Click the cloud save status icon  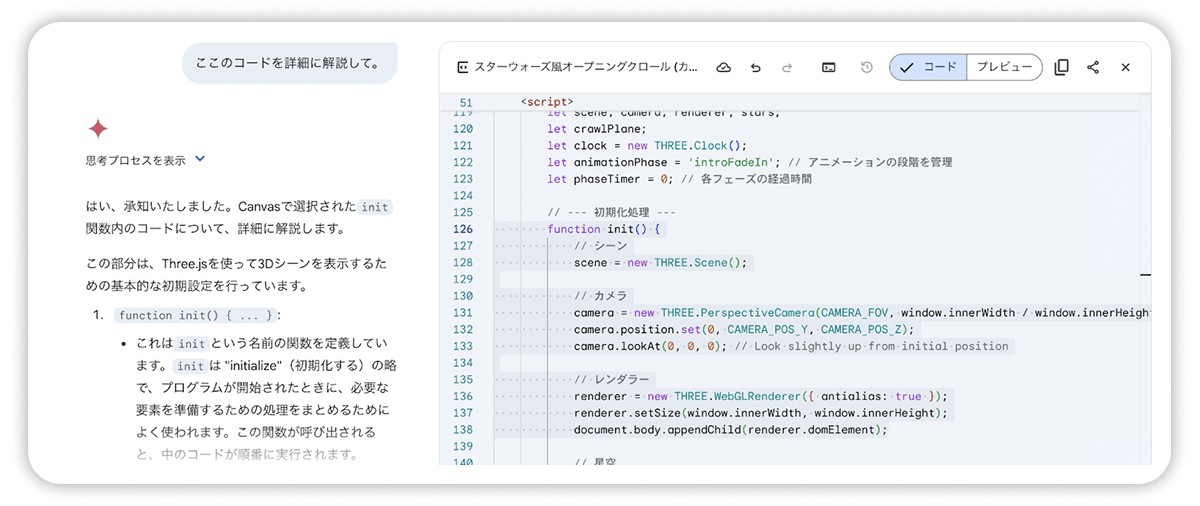click(724, 67)
